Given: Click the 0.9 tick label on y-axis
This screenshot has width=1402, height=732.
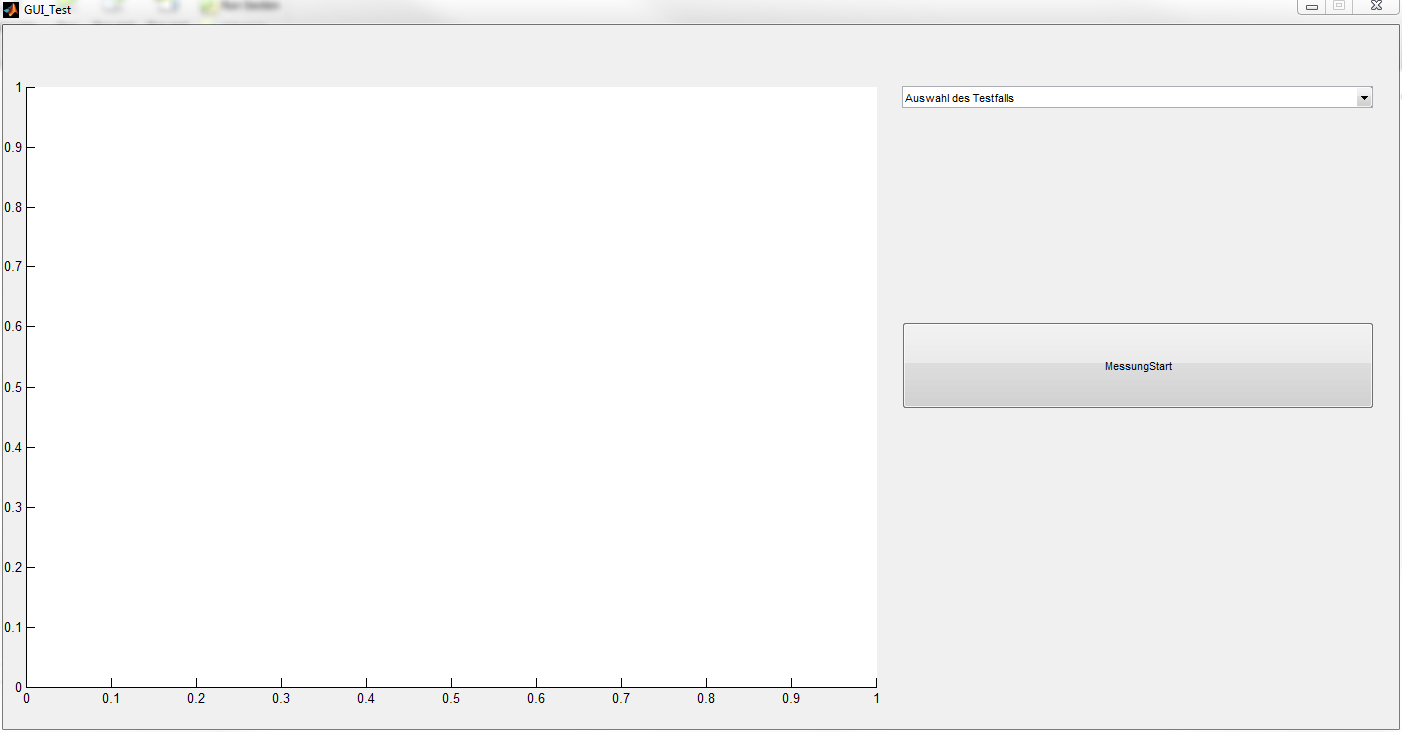Looking at the screenshot, I should (x=12, y=148).
